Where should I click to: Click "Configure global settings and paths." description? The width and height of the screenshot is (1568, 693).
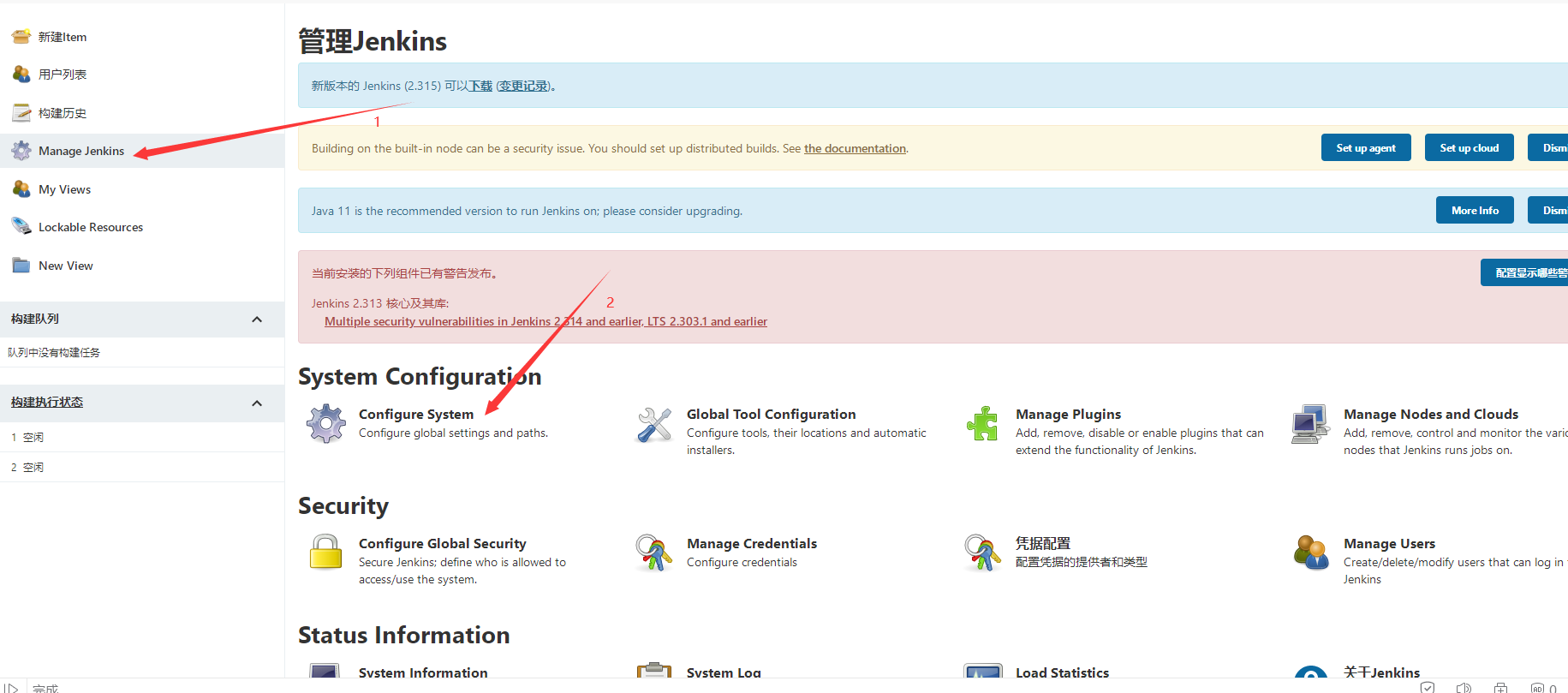(x=453, y=433)
